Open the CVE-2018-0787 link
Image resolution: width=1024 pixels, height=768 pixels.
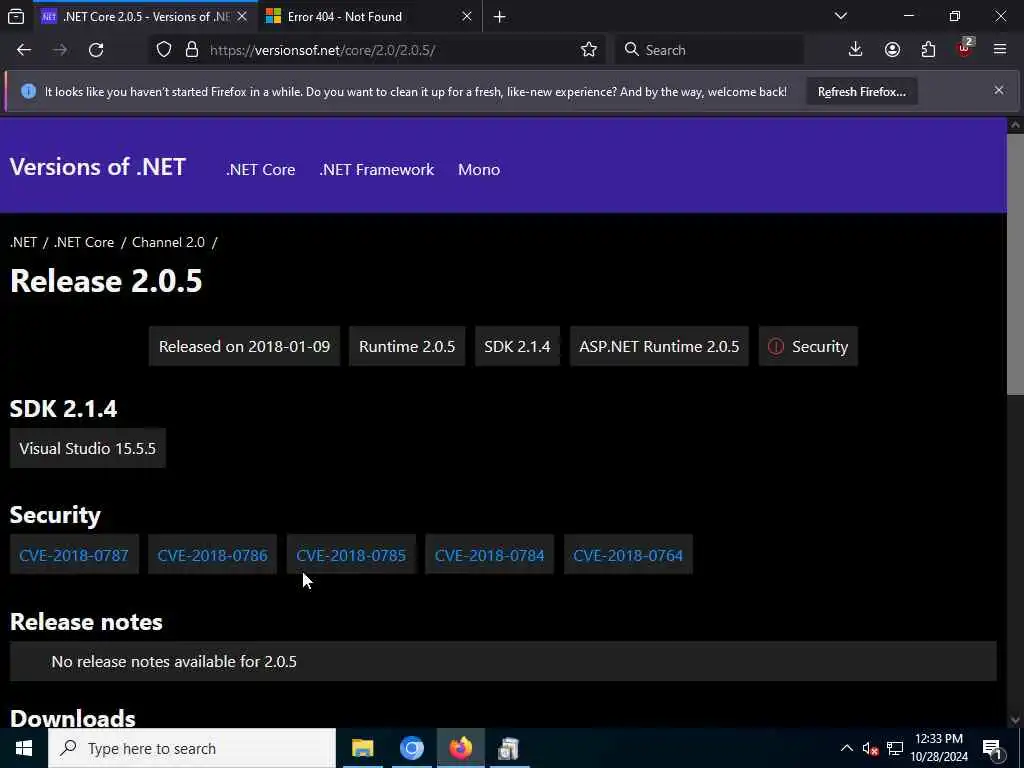point(74,555)
